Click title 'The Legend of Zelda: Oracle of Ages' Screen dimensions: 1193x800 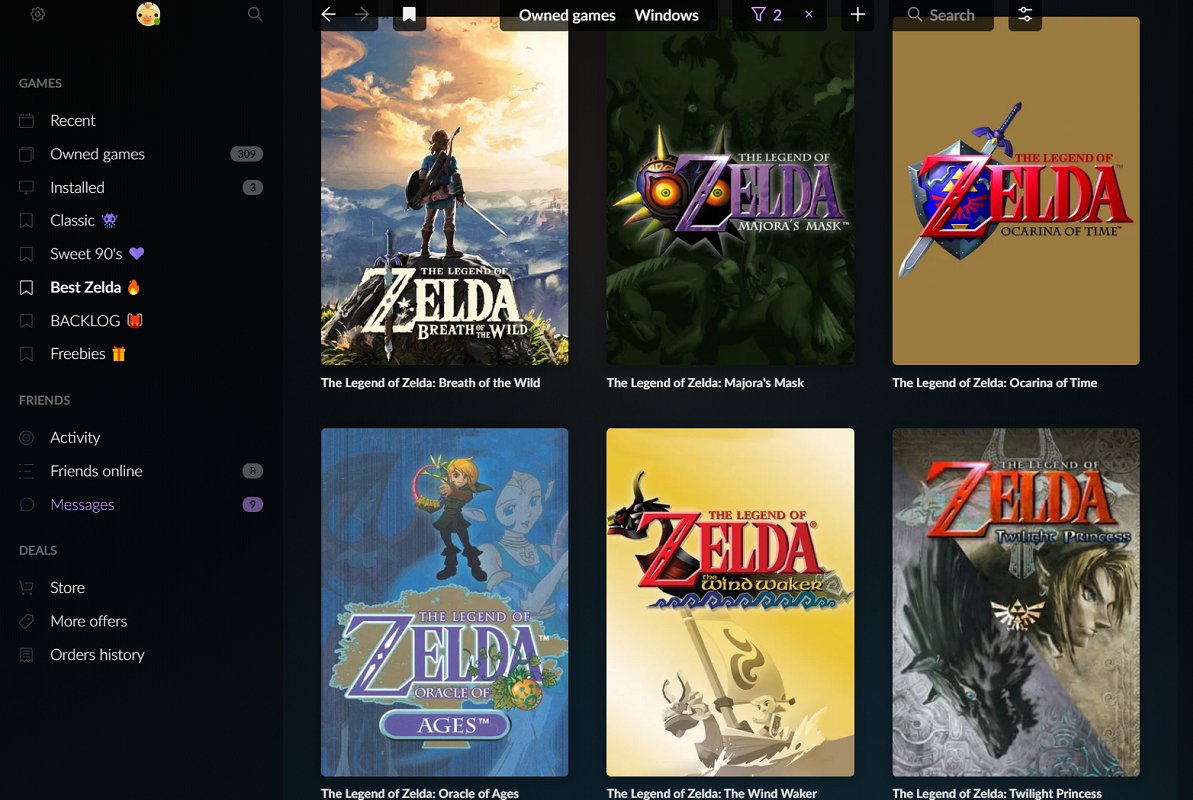[420, 793]
